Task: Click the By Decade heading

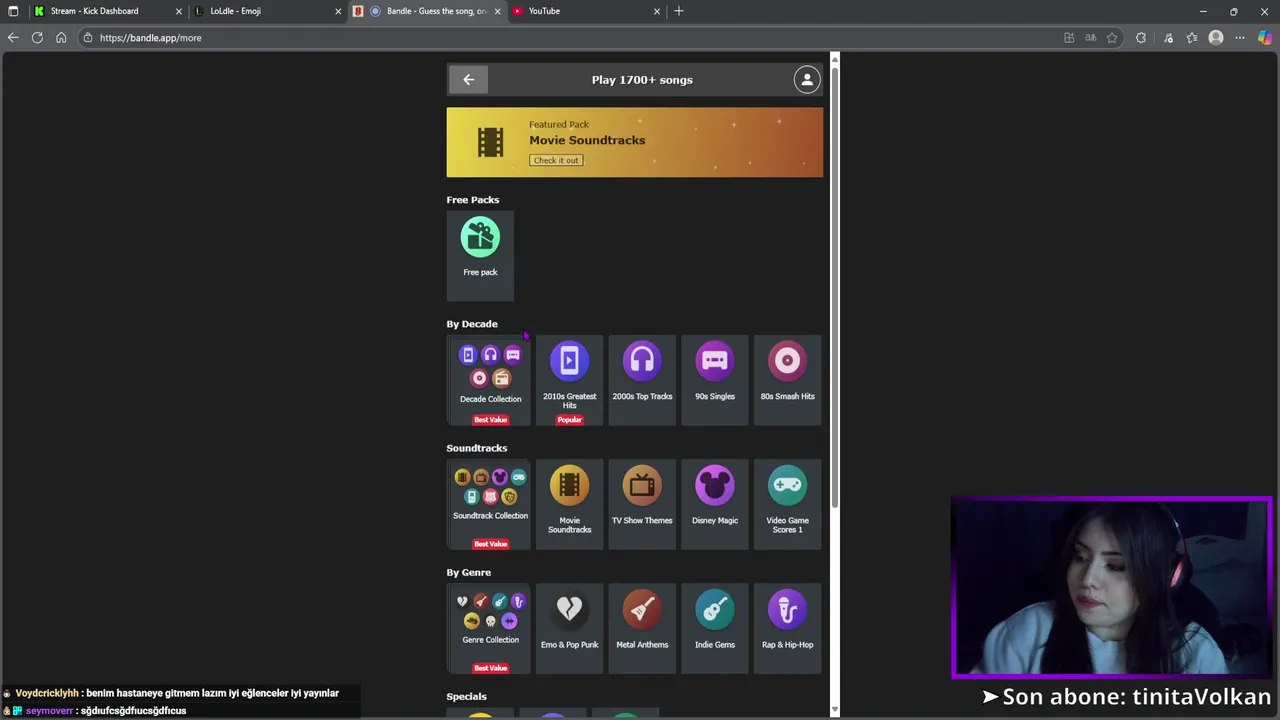Action: click(472, 324)
